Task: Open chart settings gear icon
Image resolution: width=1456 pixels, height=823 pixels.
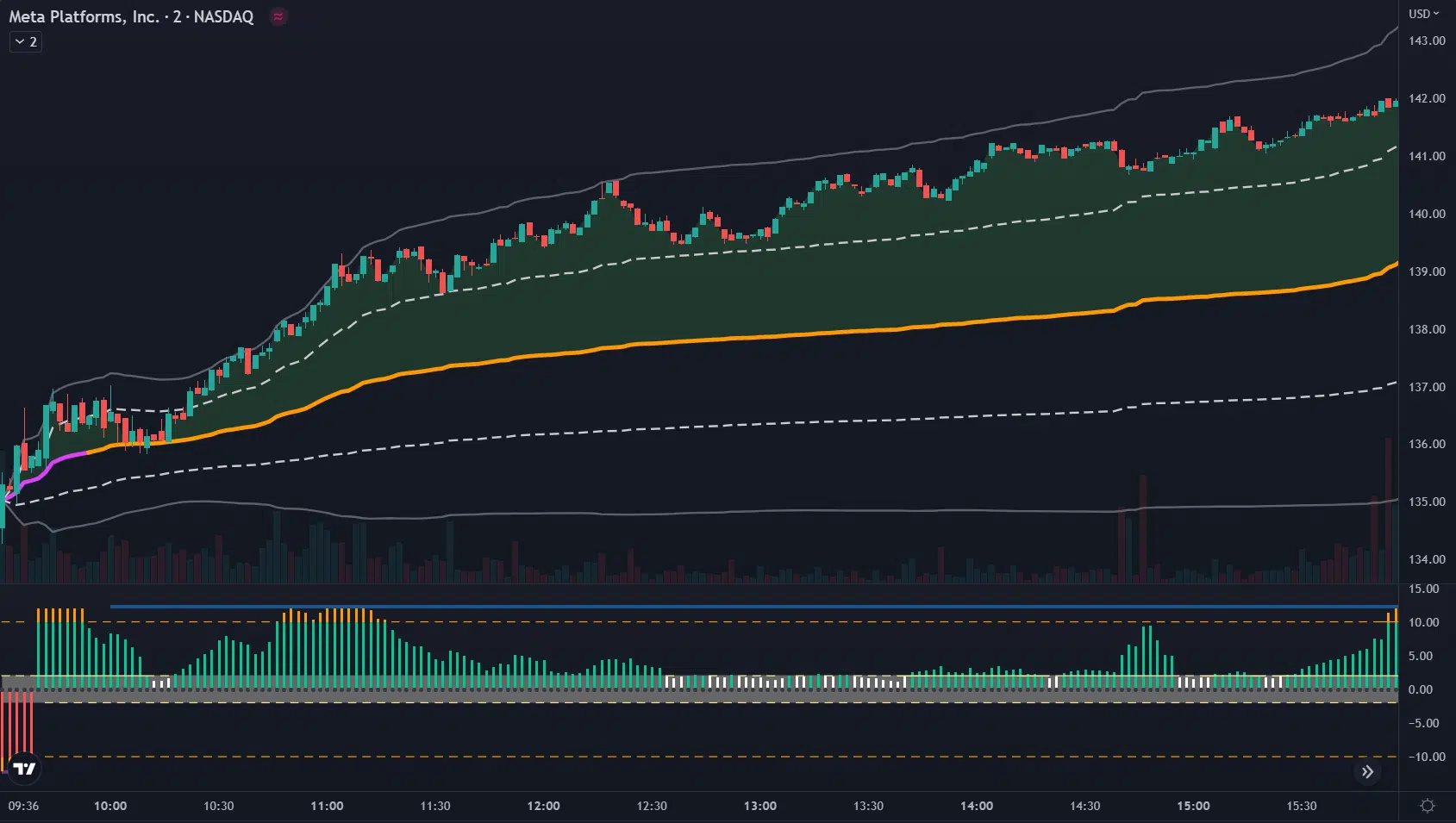Action: coord(1428,806)
